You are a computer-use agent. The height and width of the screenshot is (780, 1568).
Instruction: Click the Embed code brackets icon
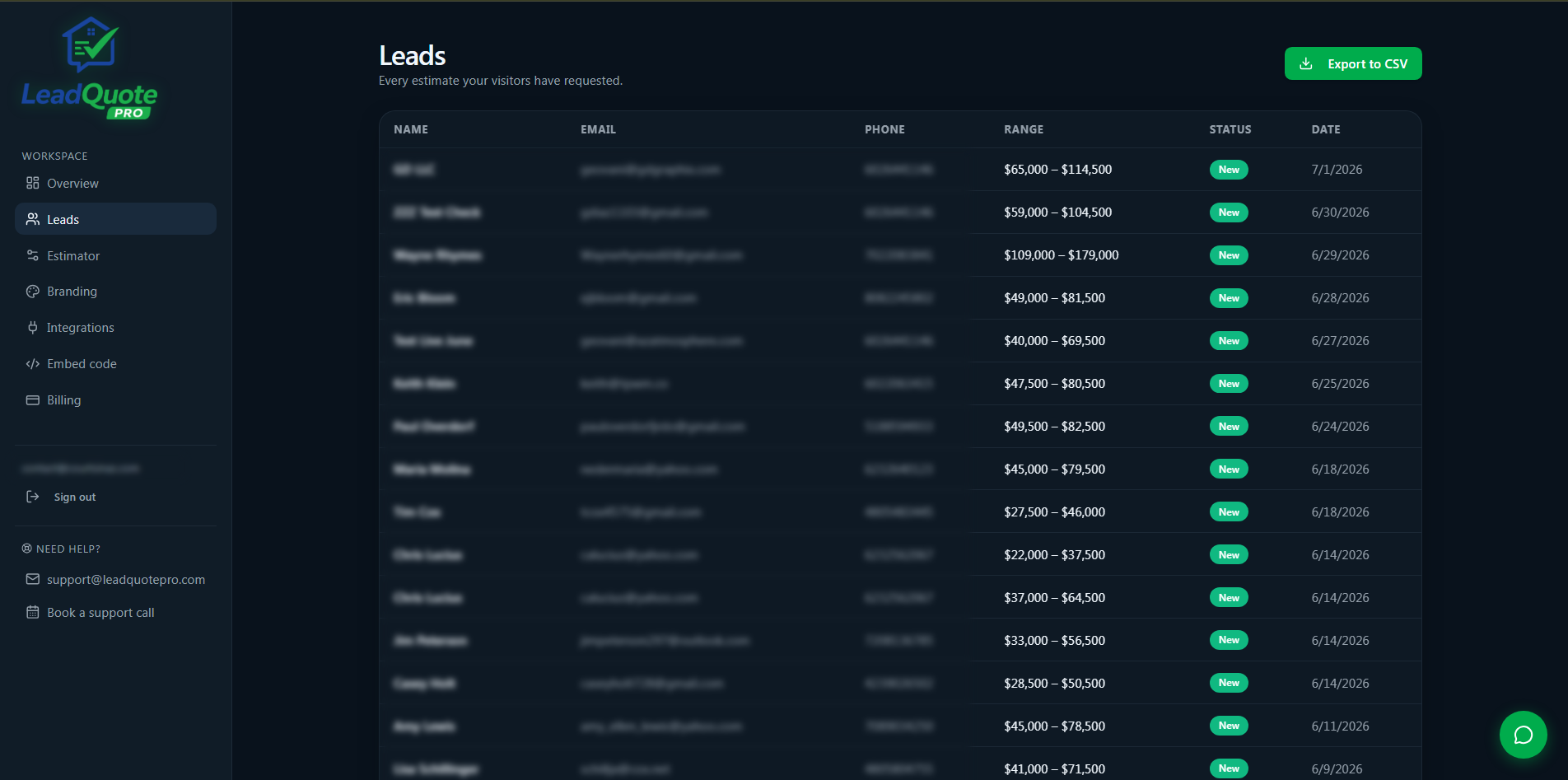33,364
